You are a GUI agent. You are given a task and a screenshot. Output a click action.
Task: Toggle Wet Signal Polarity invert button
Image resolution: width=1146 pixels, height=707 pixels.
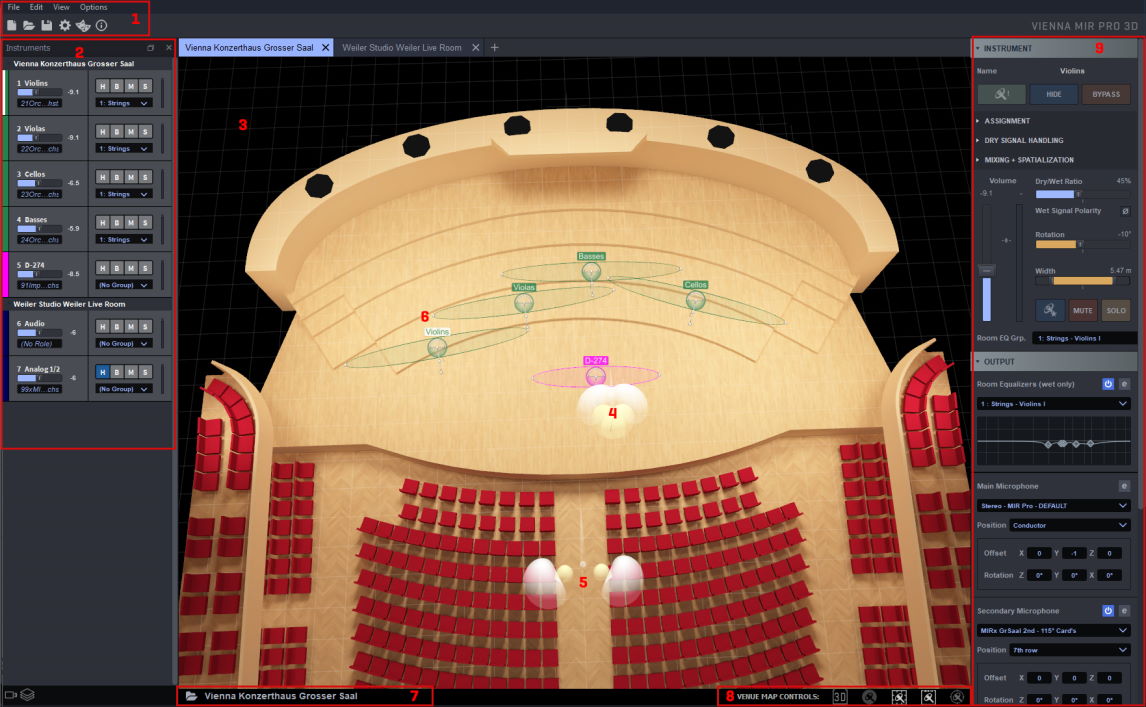pos(1125,211)
